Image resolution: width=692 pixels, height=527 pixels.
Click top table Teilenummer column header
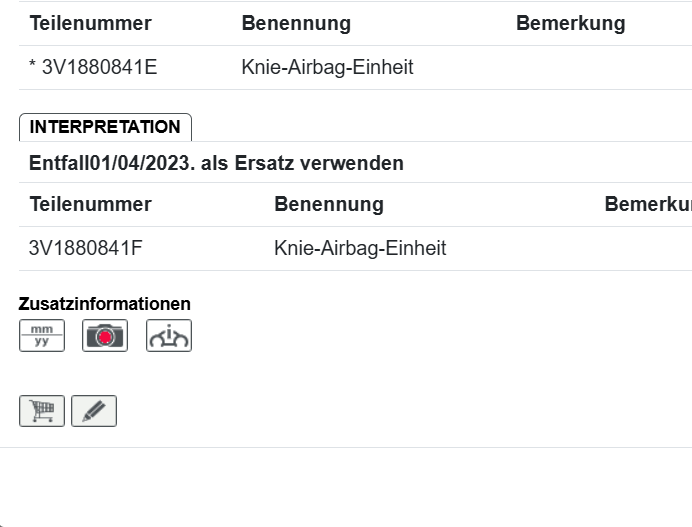[x=90, y=24]
